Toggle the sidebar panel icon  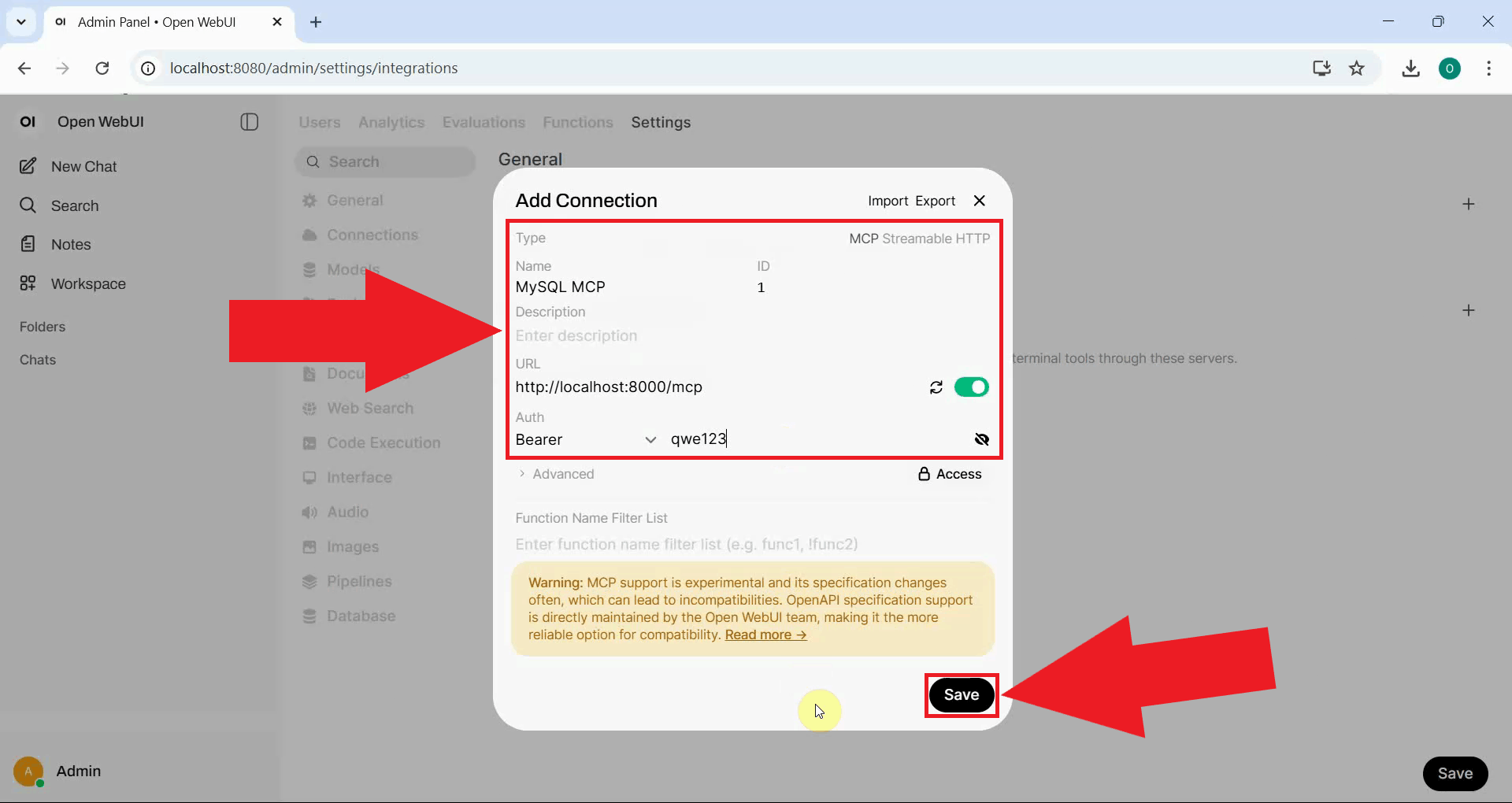point(249,122)
